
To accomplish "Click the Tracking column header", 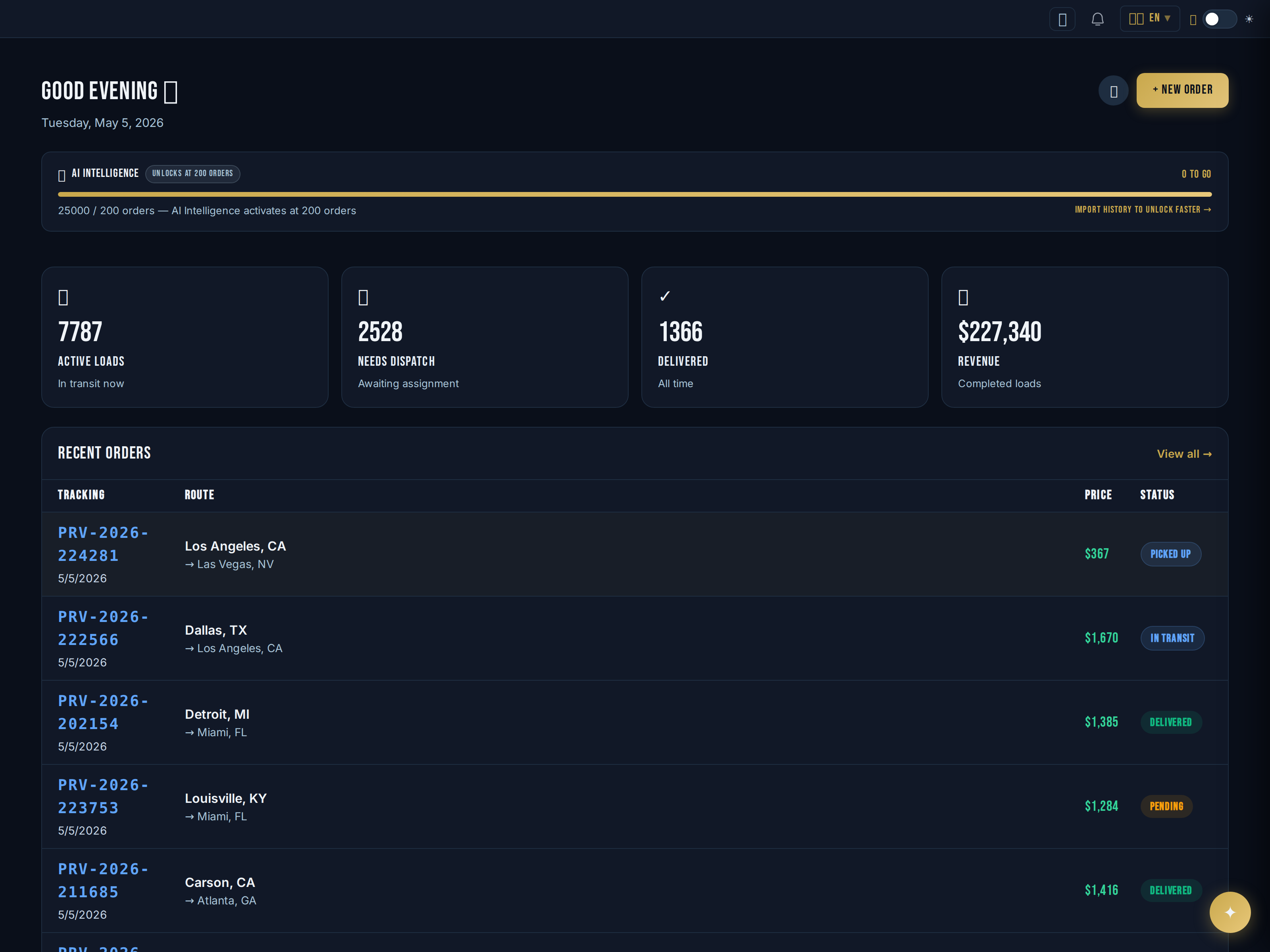I will tap(81, 495).
